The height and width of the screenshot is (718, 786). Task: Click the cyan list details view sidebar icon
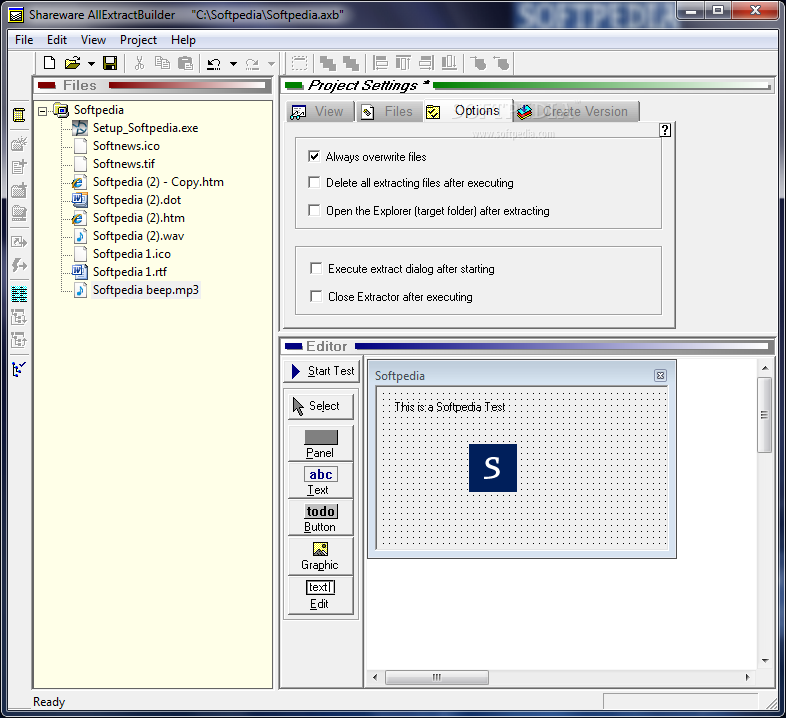click(x=19, y=294)
